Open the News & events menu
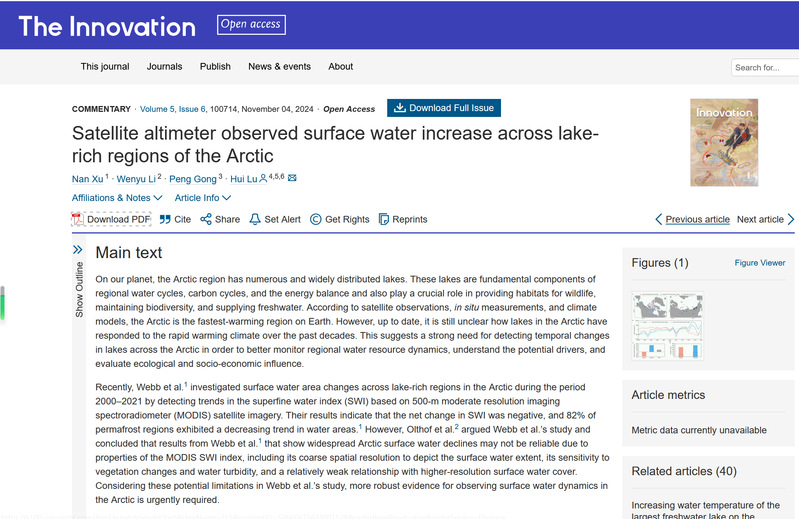Viewport: 799px width, 519px height. (279, 67)
